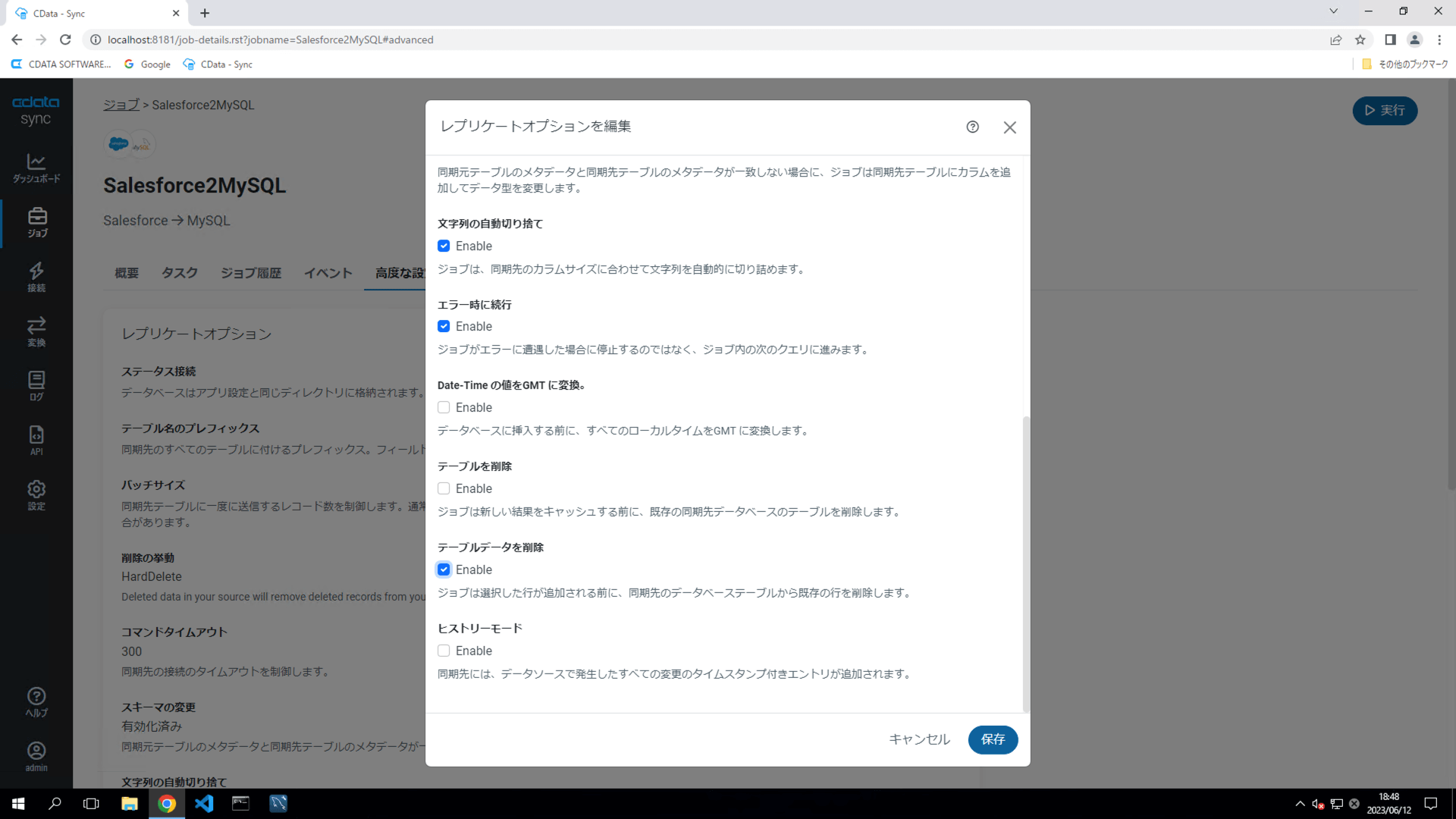
Task: Open Chrome three-dot menu
Action: [x=1439, y=39]
